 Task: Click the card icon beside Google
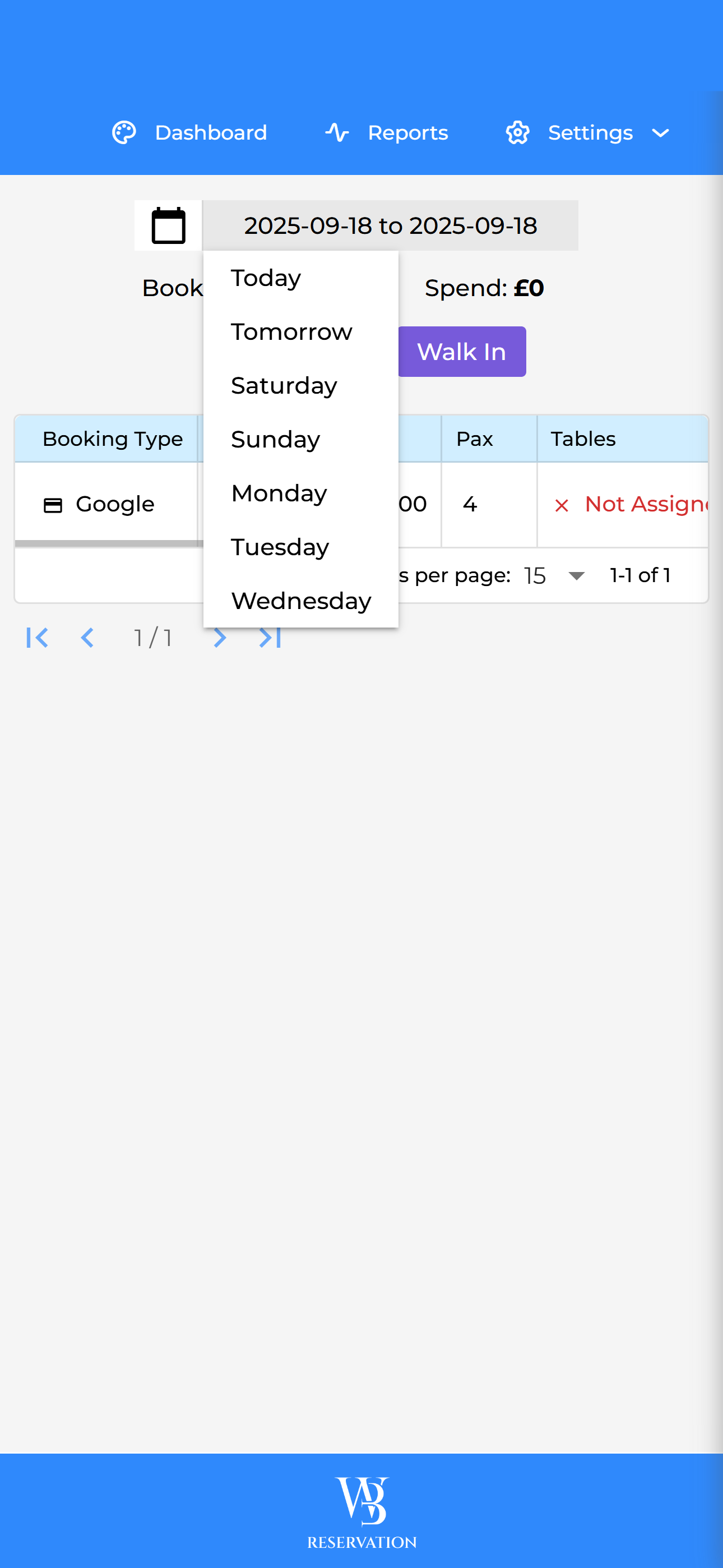[x=53, y=505]
